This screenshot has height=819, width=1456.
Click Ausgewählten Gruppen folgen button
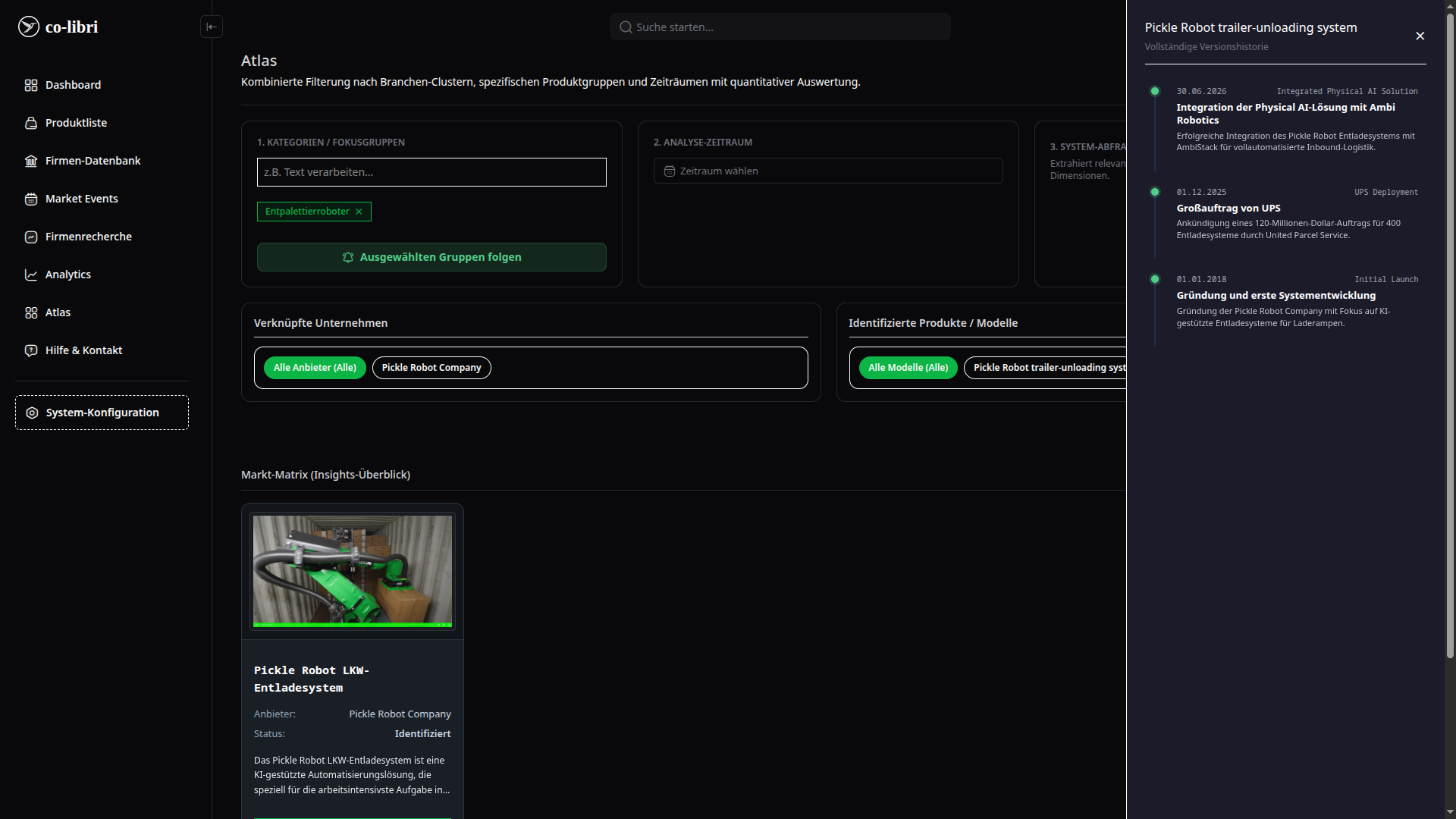click(x=431, y=257)
